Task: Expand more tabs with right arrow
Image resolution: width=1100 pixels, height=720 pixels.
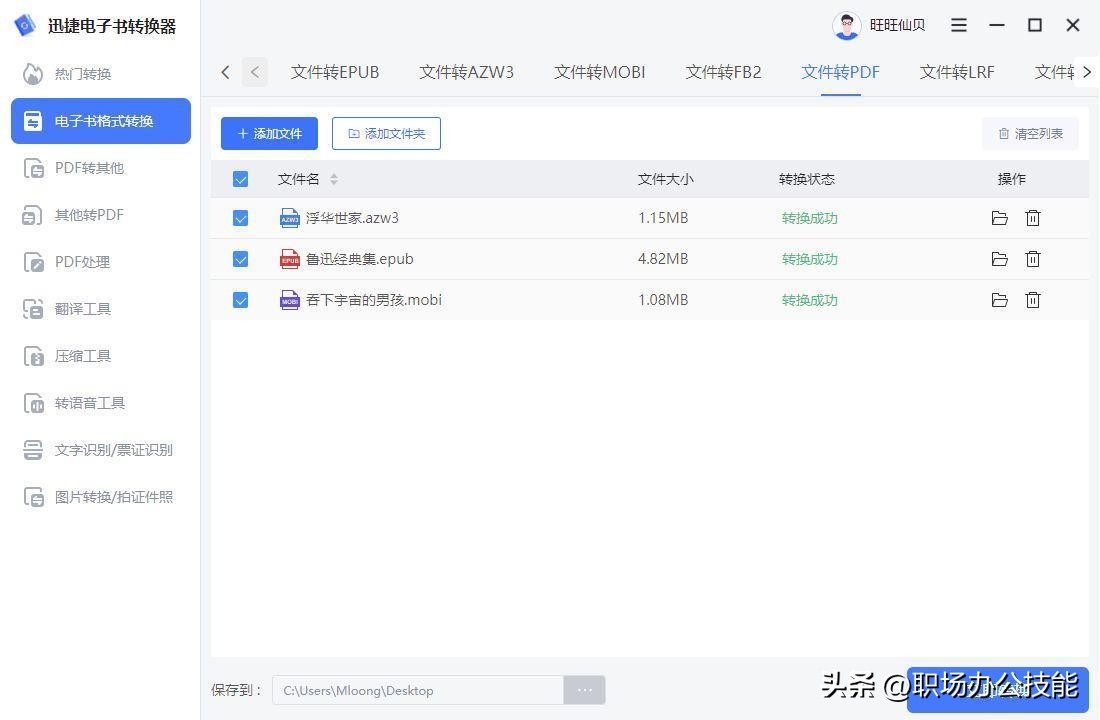Action: pos(1088,72)
